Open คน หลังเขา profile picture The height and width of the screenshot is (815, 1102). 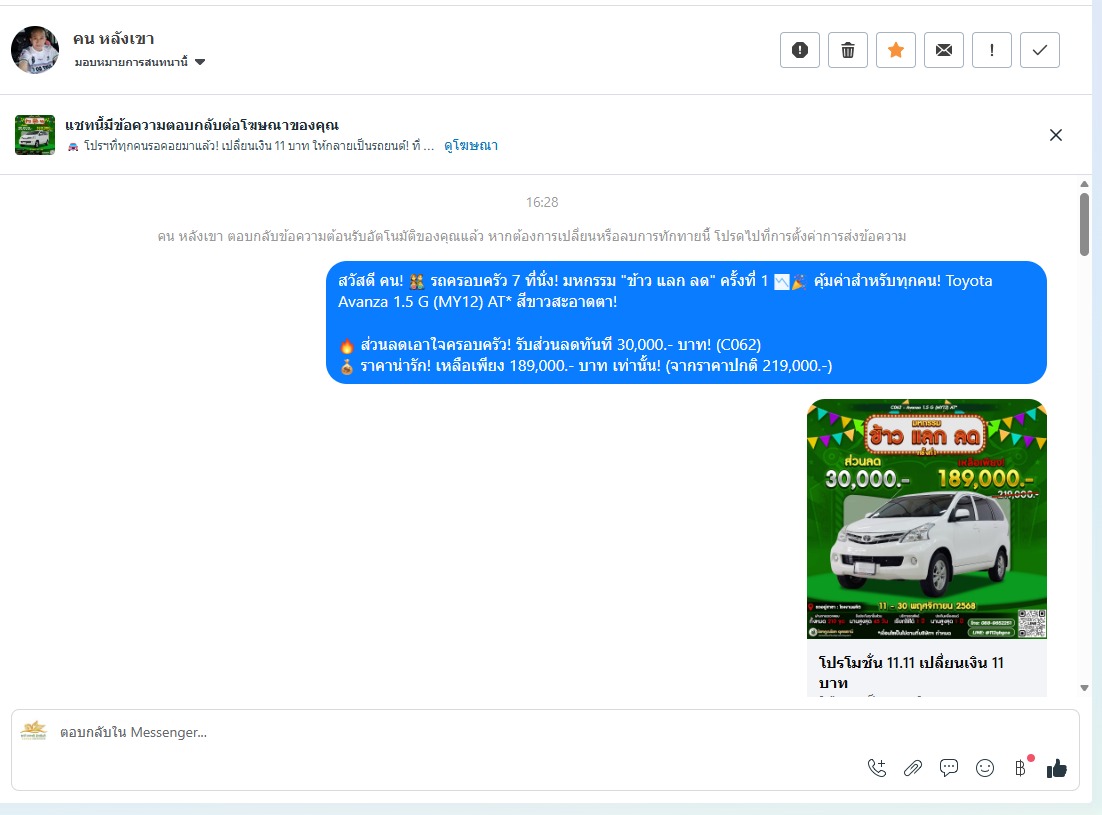pyautogui.click(x=35, y=50)
